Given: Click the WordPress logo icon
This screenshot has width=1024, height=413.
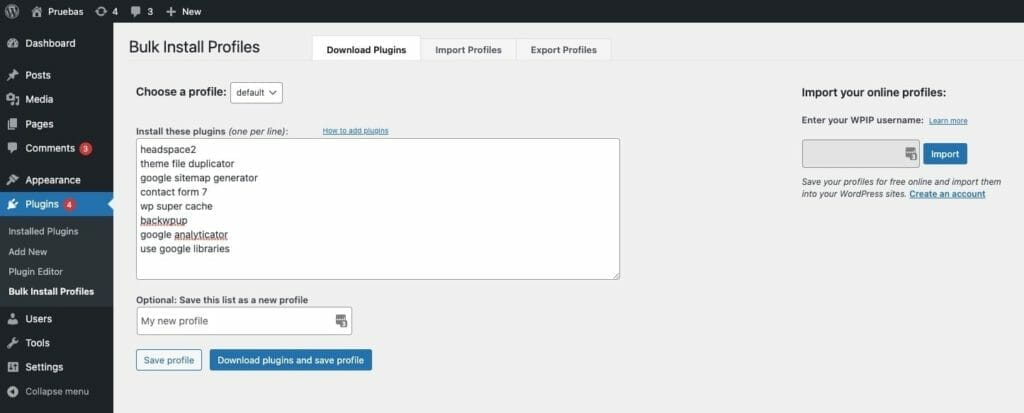Looking at the screenshot, I should point(12,11).
